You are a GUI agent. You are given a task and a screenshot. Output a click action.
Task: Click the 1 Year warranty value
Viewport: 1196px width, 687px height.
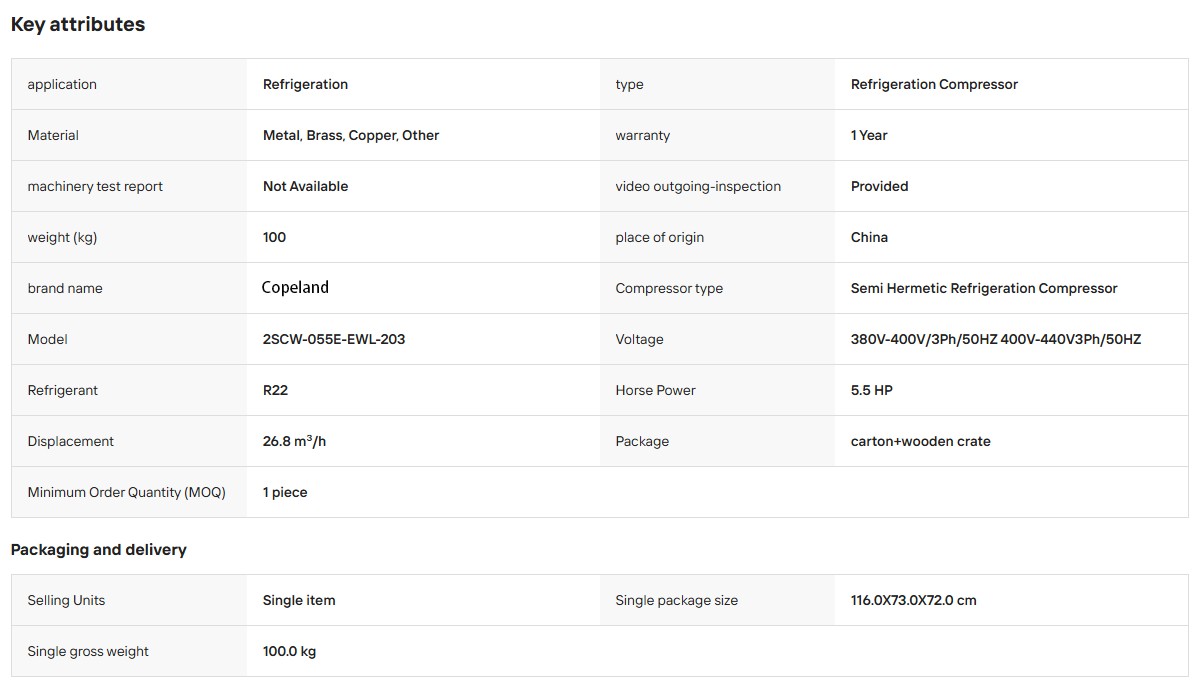[869, 136]
